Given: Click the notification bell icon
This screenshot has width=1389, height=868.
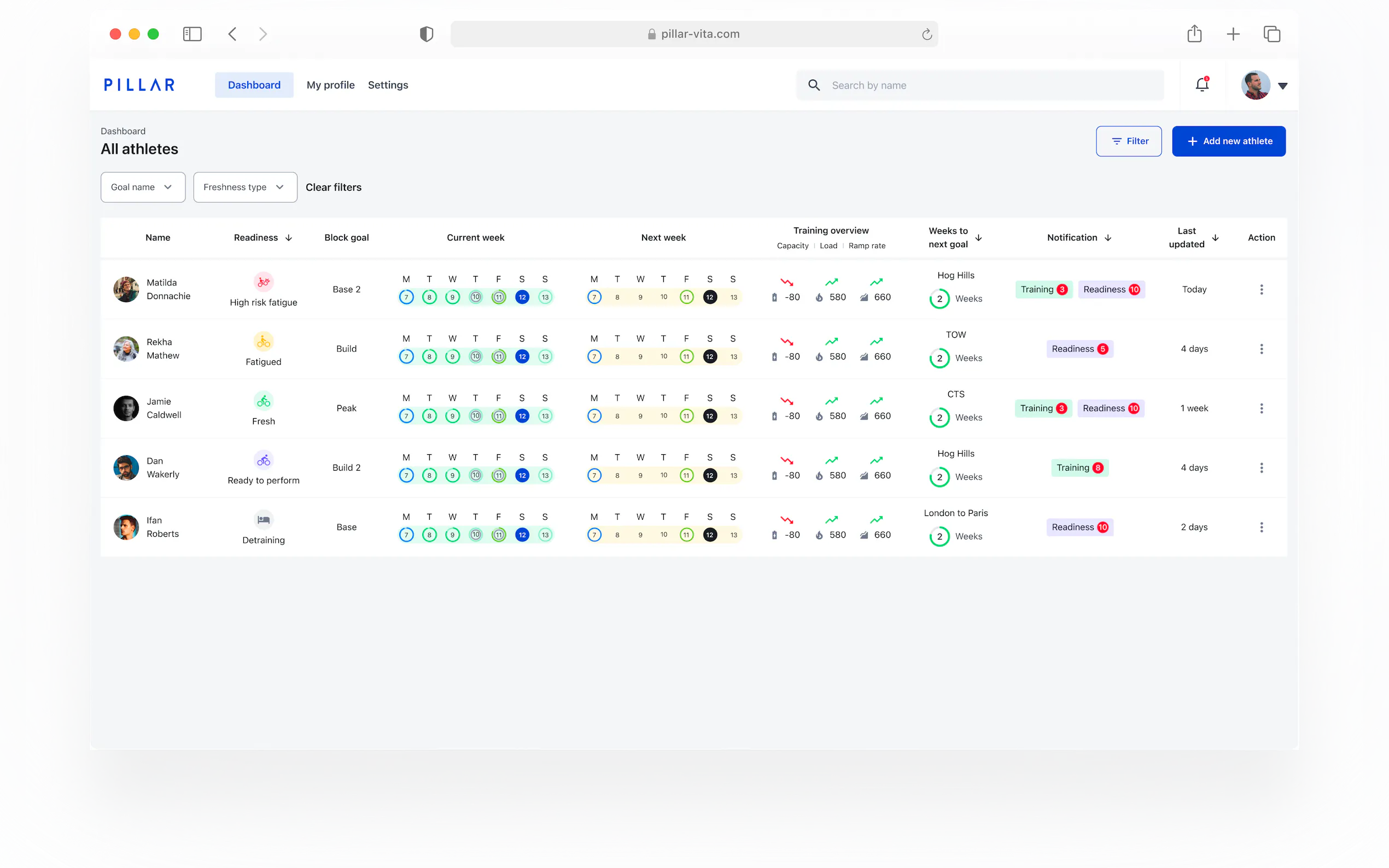Looking at the screenshot, I should [x=1202, y=85].
